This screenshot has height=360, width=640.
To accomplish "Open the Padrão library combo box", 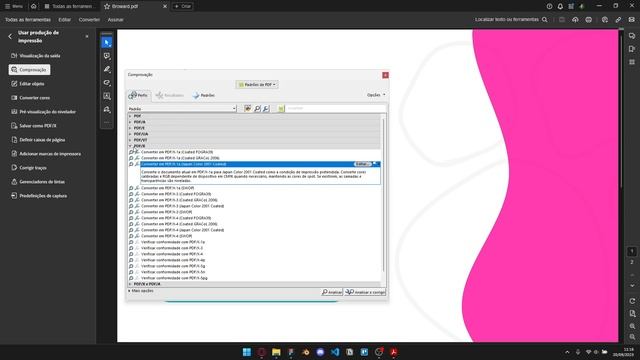I will pos(182,109).
